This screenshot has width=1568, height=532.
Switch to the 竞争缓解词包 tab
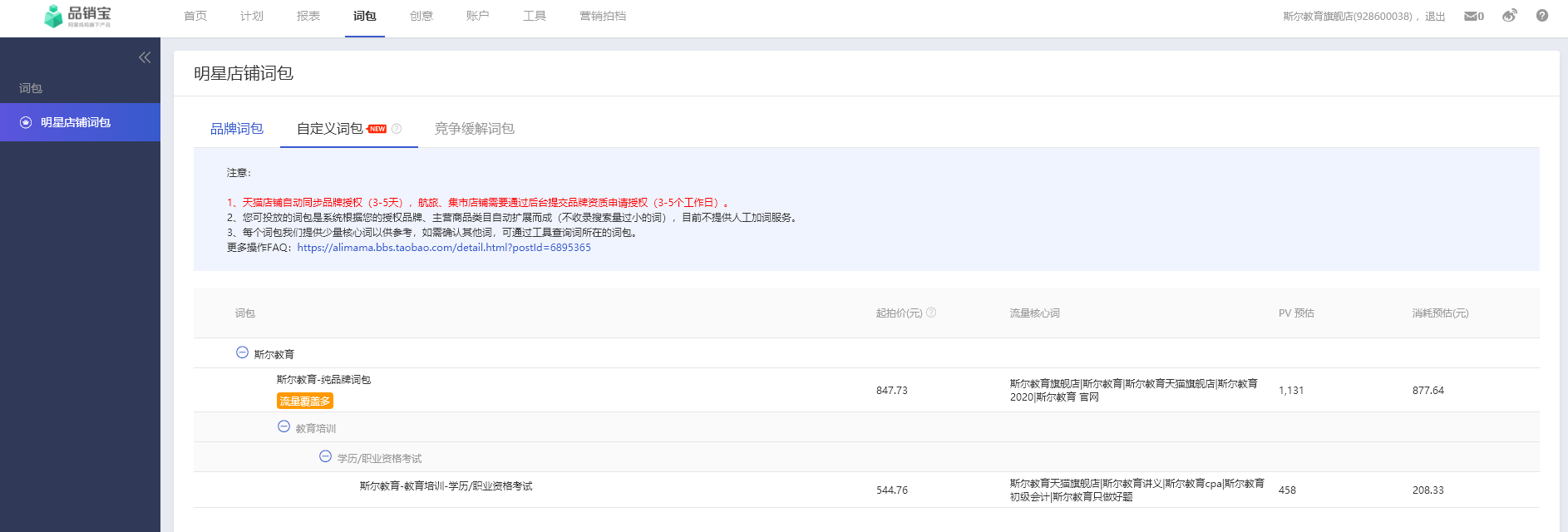point(475,129)
